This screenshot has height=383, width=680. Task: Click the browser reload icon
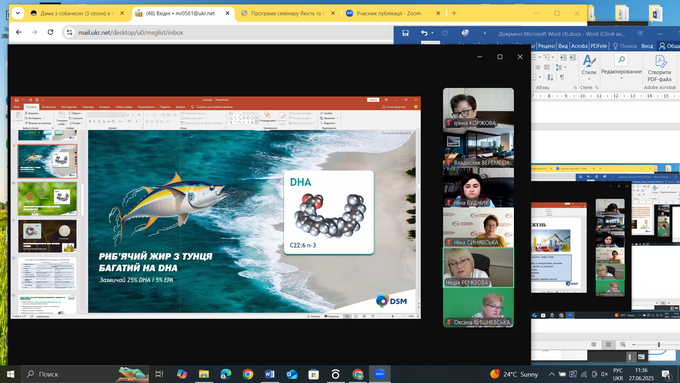50,32
